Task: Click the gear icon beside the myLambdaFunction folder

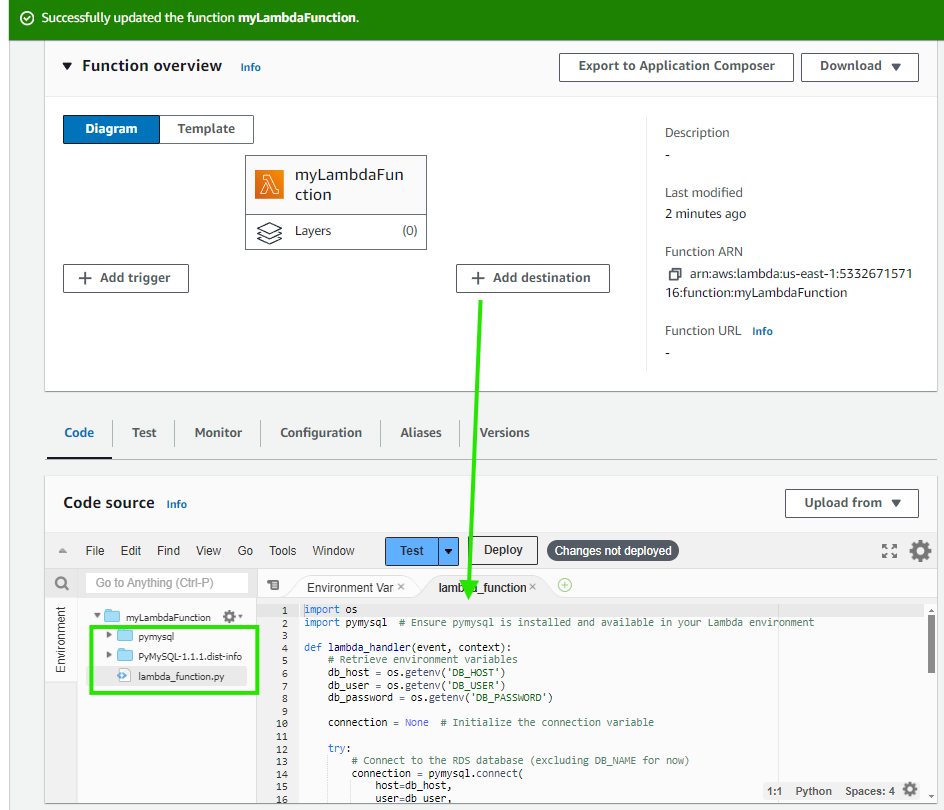Action: 229,616
